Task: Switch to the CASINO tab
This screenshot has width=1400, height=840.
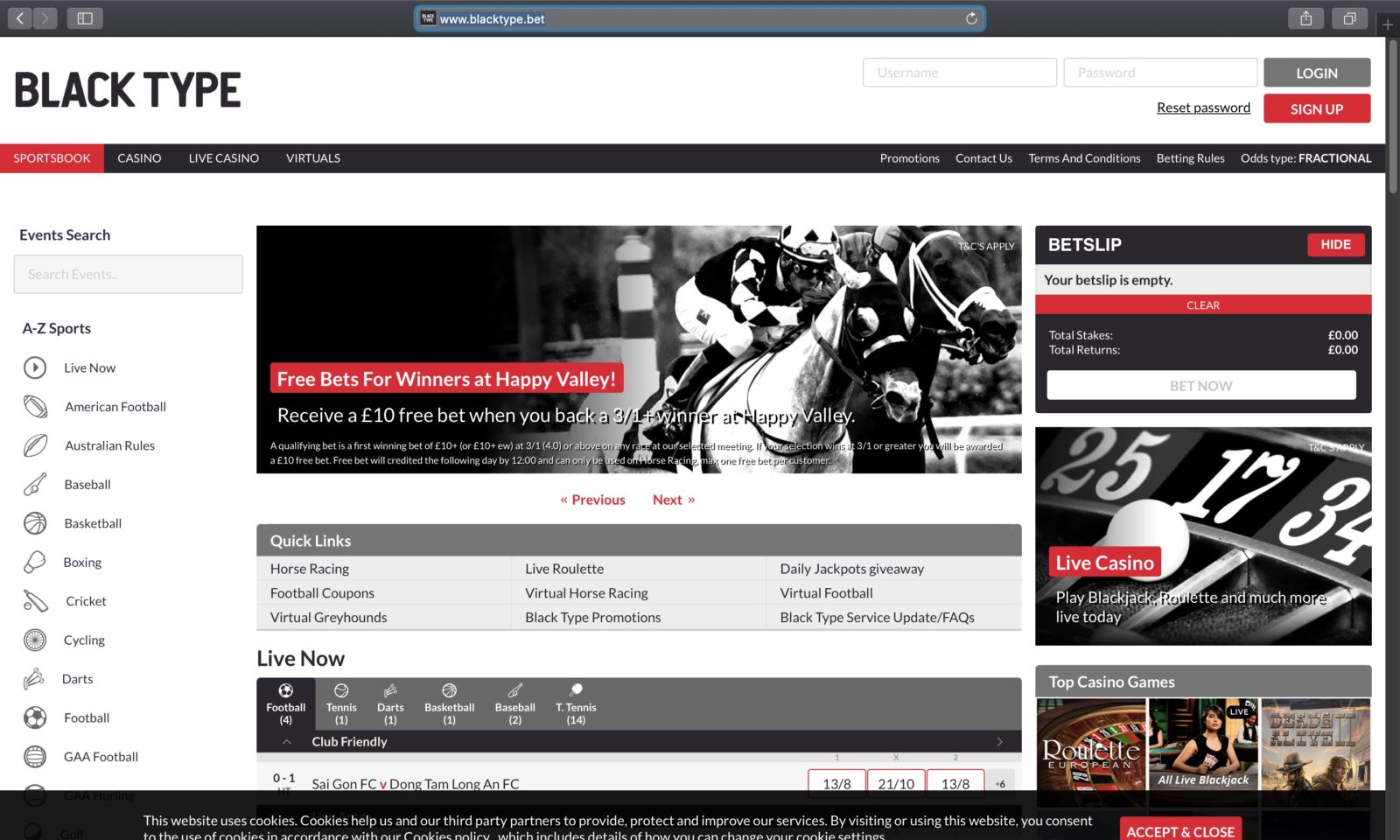Action: tap(139, 158)
